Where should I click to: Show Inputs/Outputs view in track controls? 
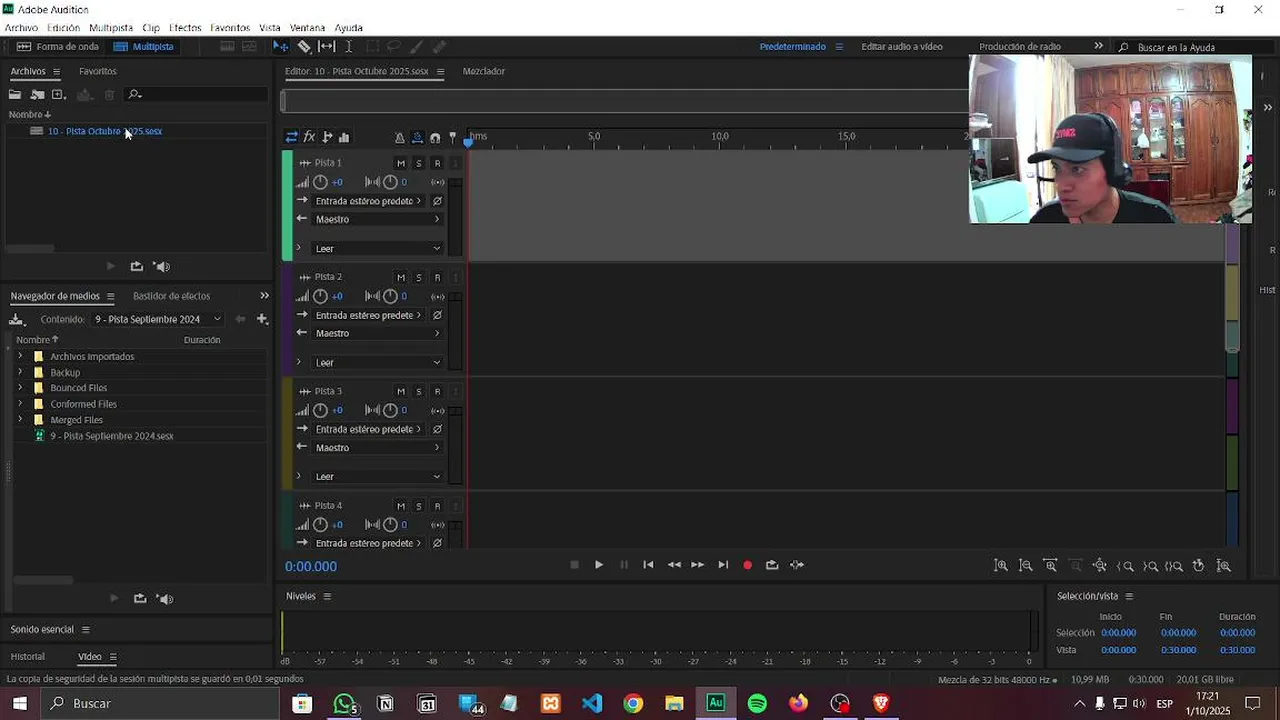click(291, 137)
